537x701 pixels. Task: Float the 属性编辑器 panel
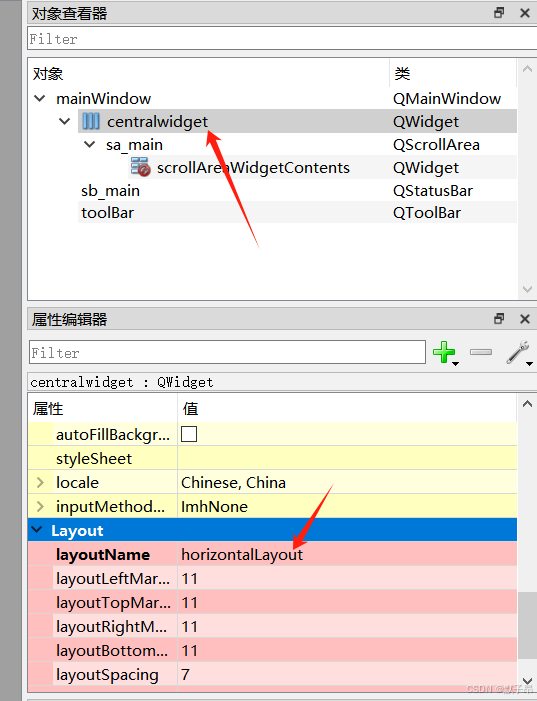pyautogui.click(x=499, y=319)
